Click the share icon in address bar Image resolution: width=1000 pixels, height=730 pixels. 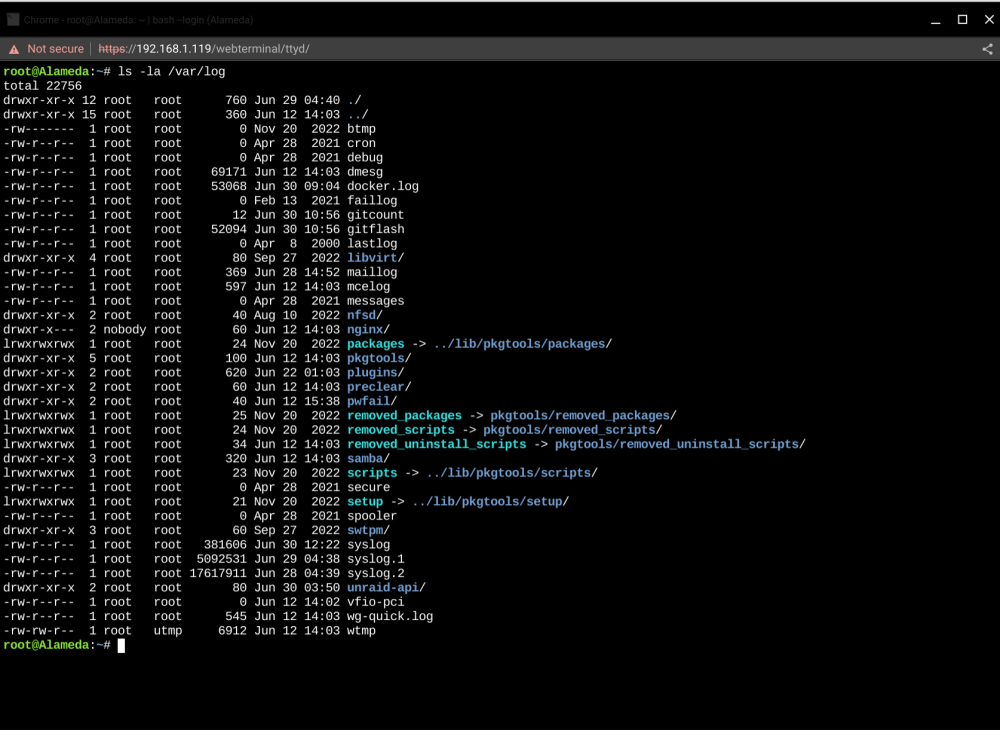tap(987, 49)
